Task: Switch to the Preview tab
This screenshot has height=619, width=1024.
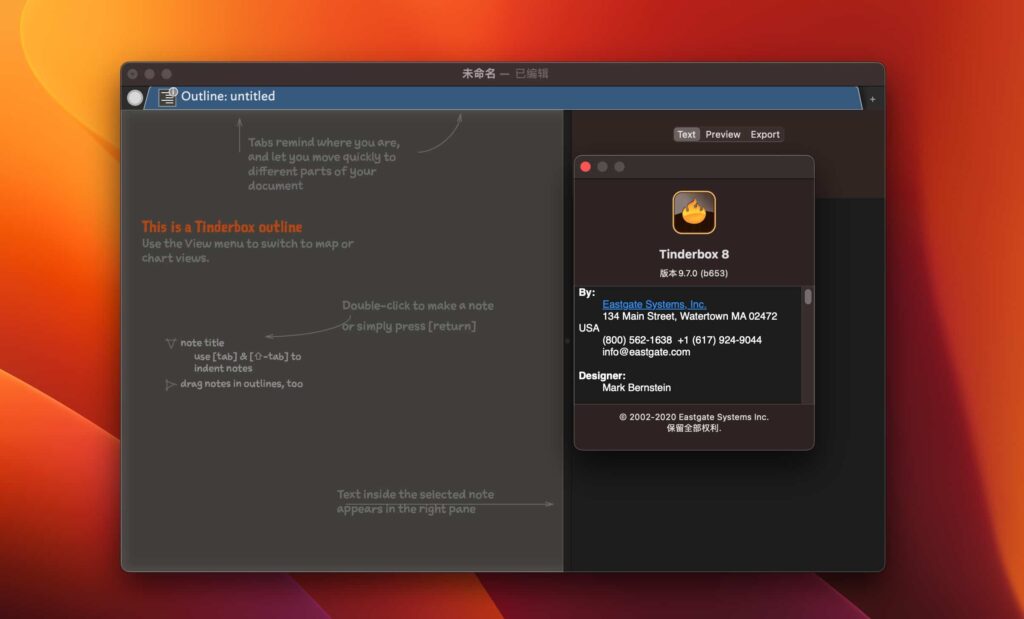Action: pos(722,134)
